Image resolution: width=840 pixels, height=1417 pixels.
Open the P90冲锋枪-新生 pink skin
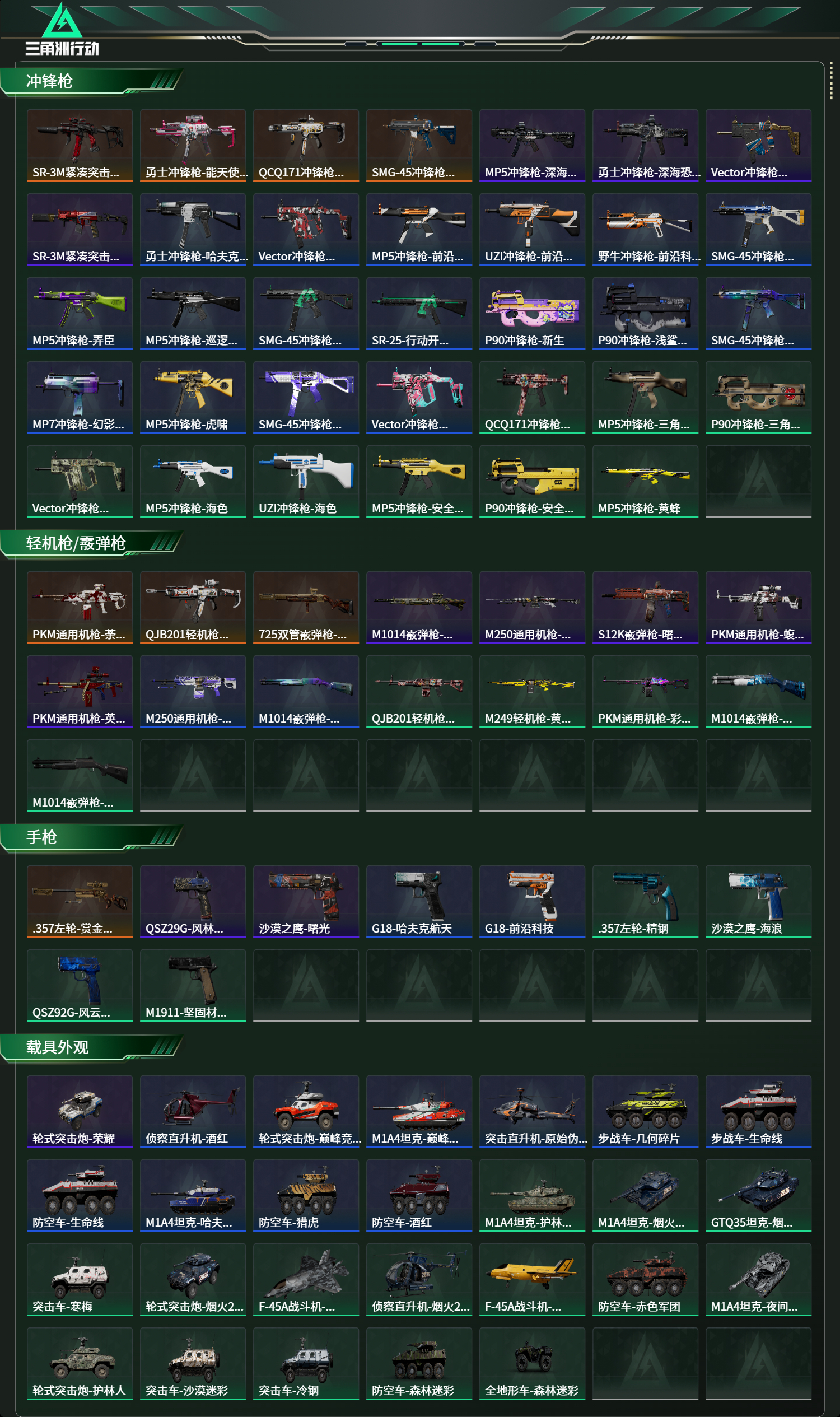pos(532,314)
